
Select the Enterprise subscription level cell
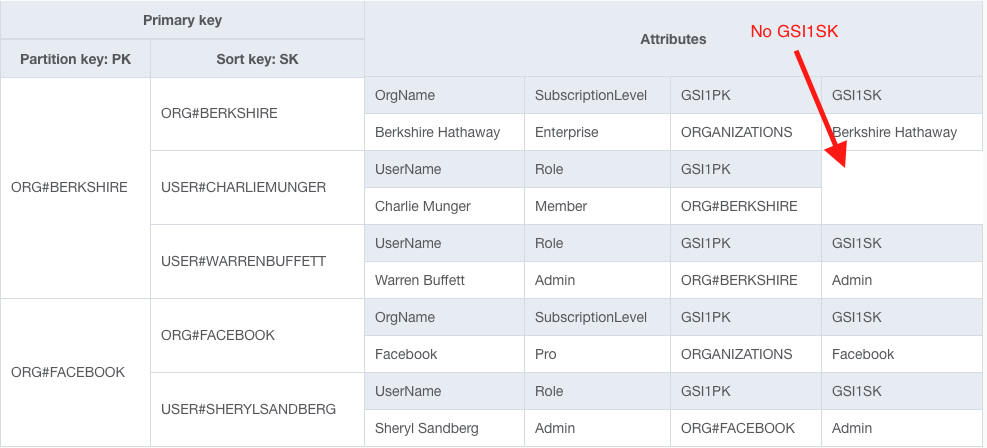click(567, 132)
